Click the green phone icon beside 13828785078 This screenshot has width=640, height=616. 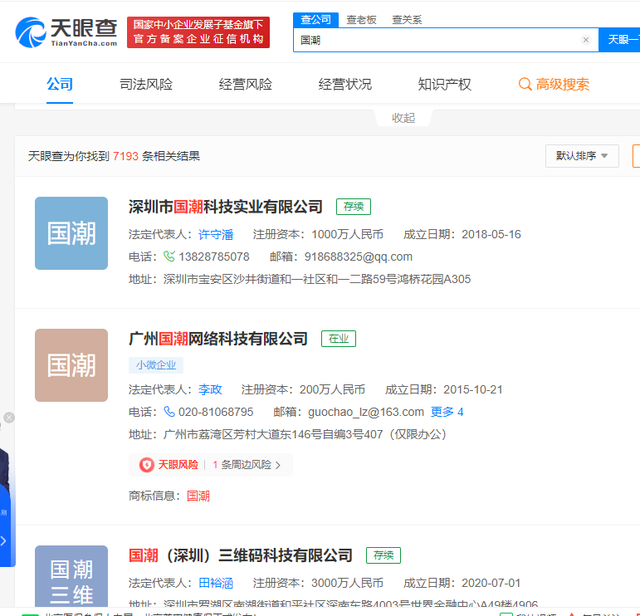click(x=169, y=256)
